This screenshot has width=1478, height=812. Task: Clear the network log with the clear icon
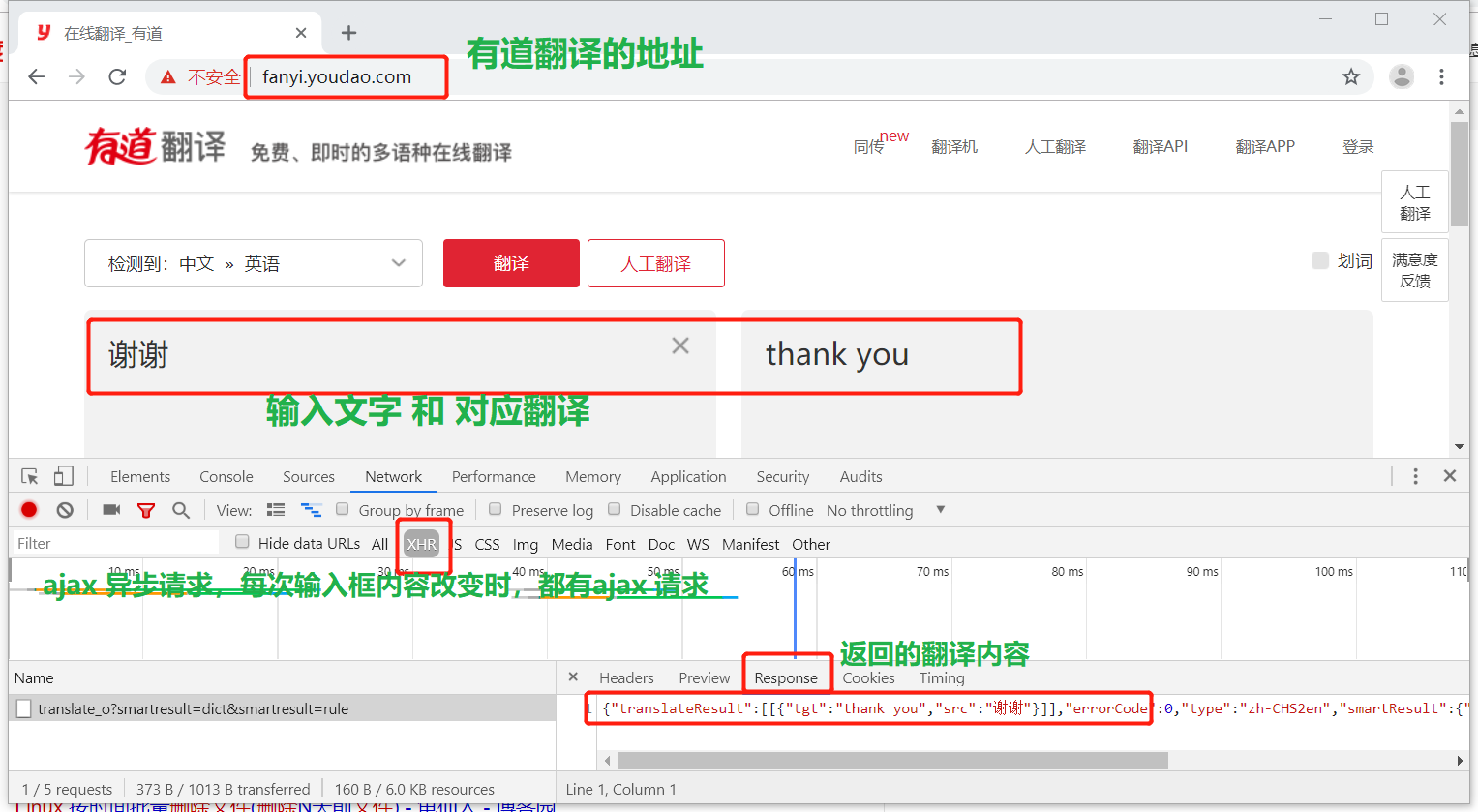coord(65,510)
